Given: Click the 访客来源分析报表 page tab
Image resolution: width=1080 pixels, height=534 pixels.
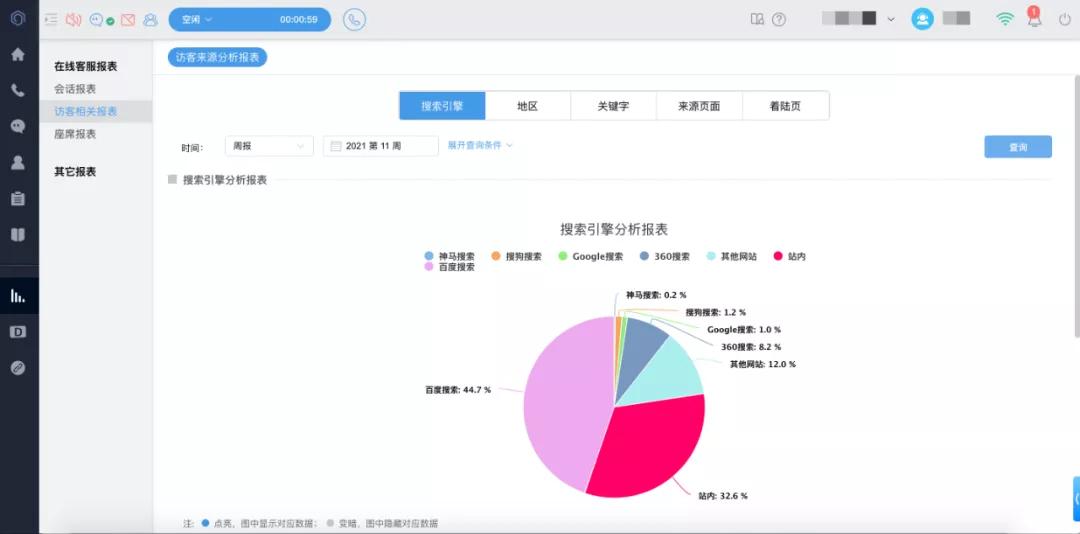Looking at the screenshot, I should pos(218,58).
